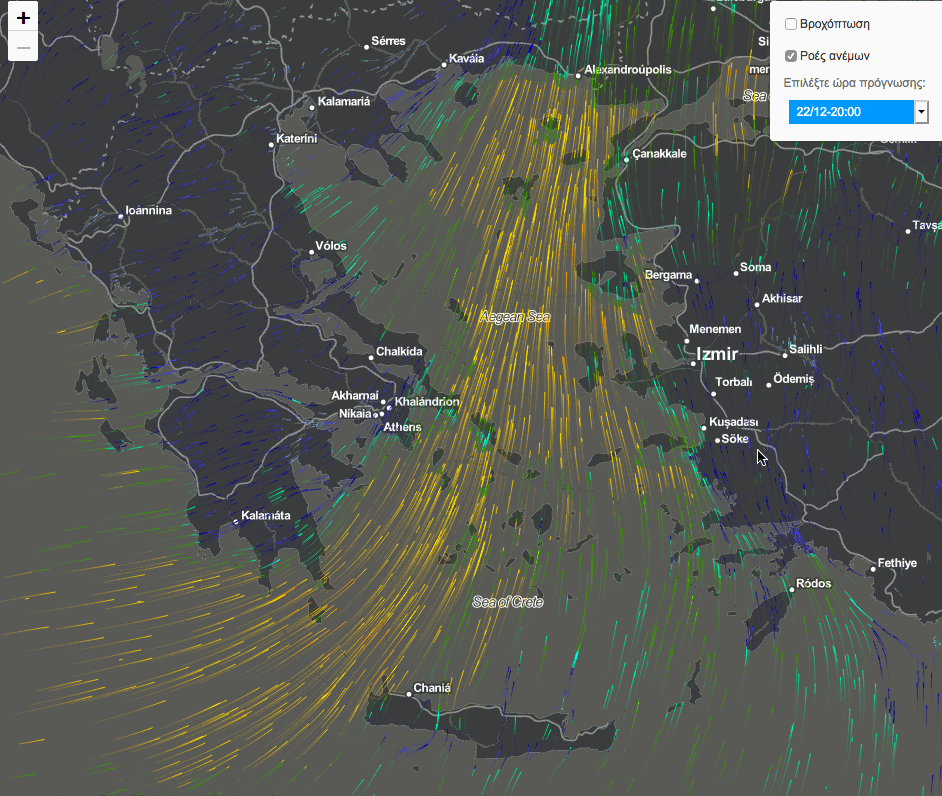The height and width of the screenshot is (796, 942).
Task: Click the 22/12-20:00 forecast time field
Action: 850,112
